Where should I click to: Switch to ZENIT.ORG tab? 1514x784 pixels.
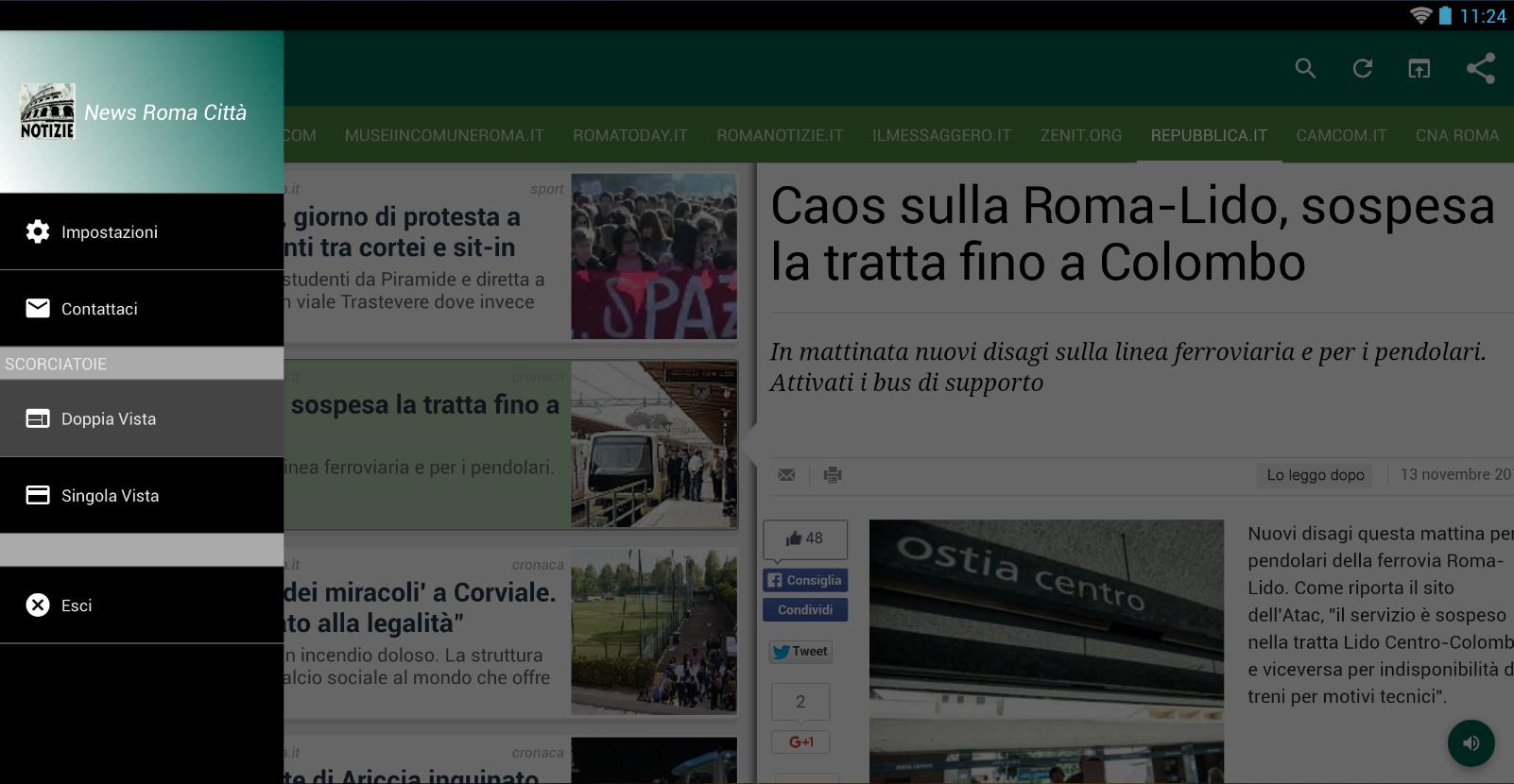pyautogui.click(x=1081, y=135)
